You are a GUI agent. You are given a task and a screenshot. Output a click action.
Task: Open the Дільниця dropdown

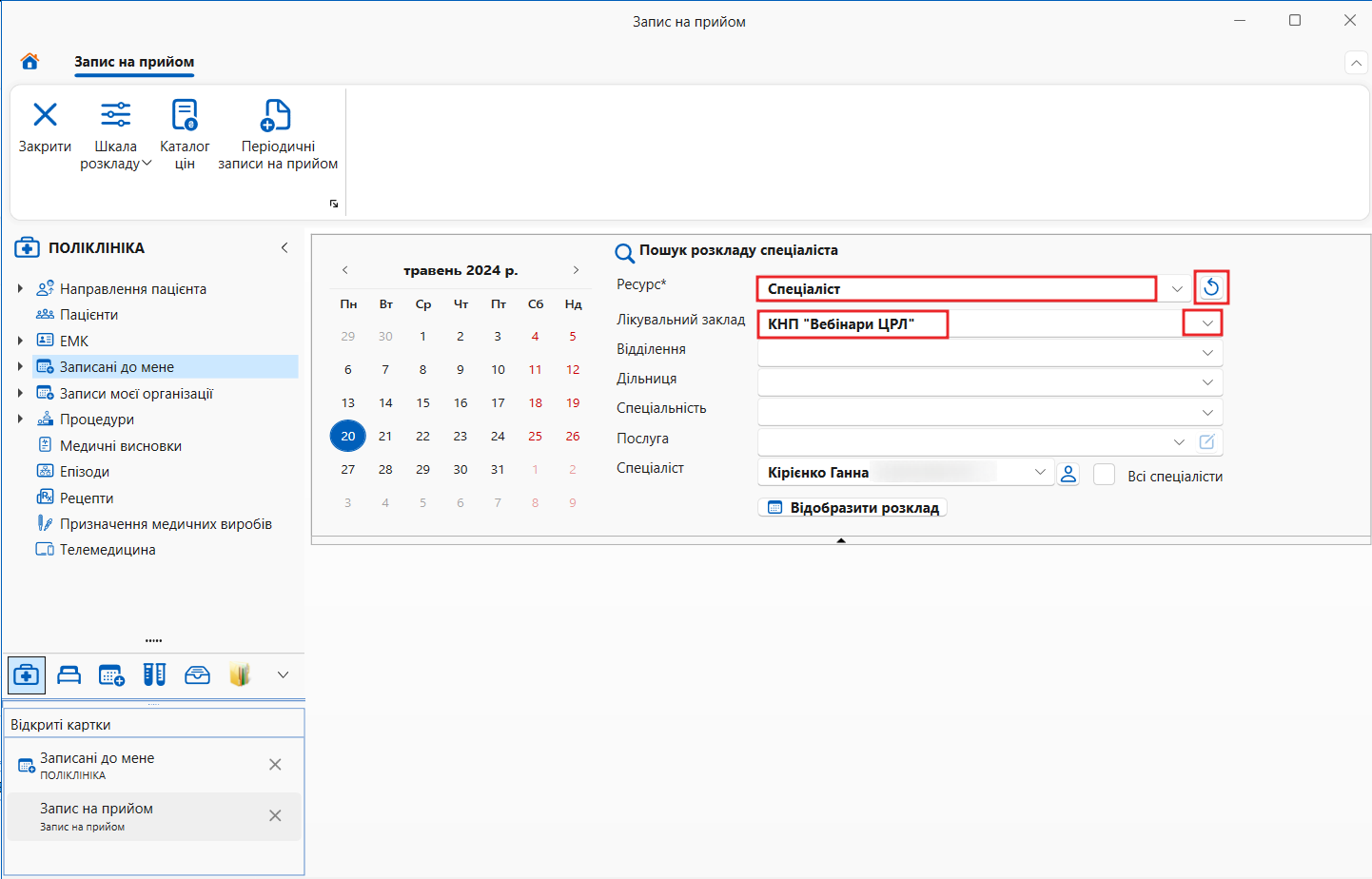[x=1207, y=382]
